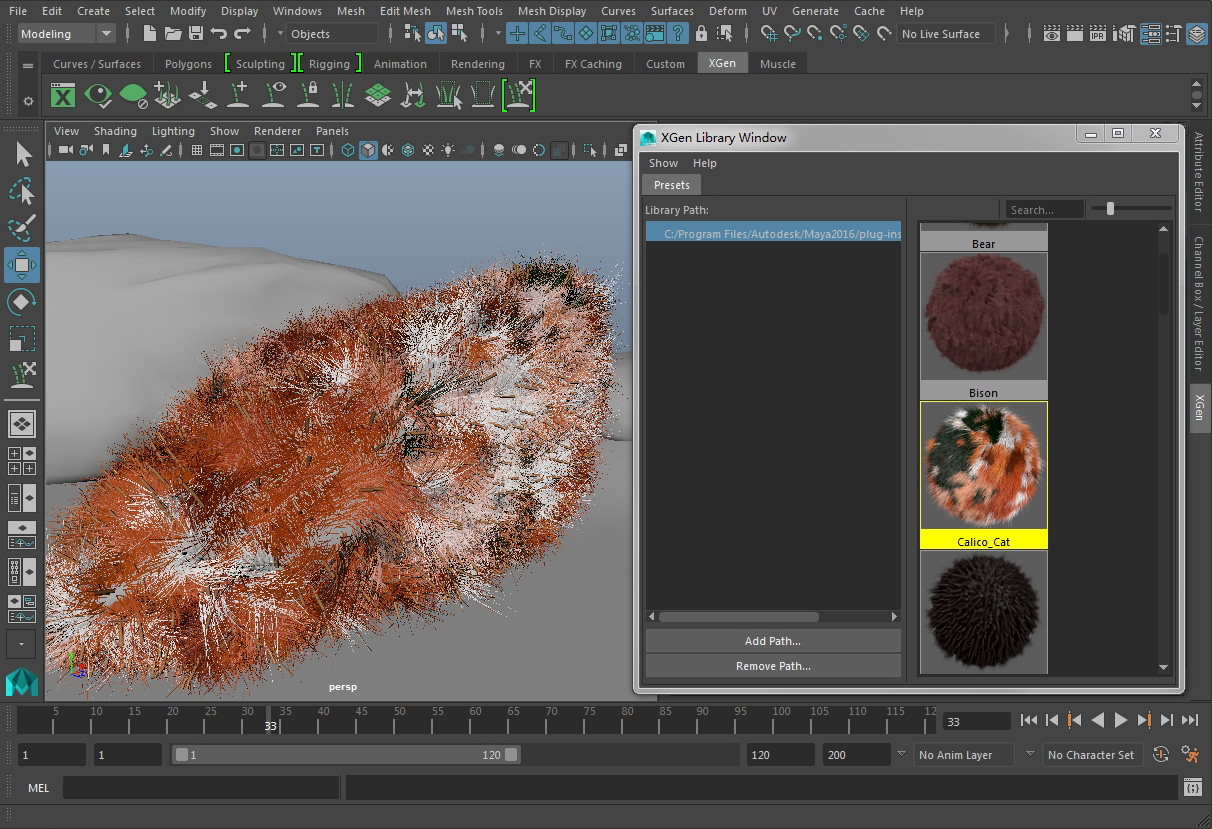Click the Add Path... button
1212x829 pixels.
point(772,641)
